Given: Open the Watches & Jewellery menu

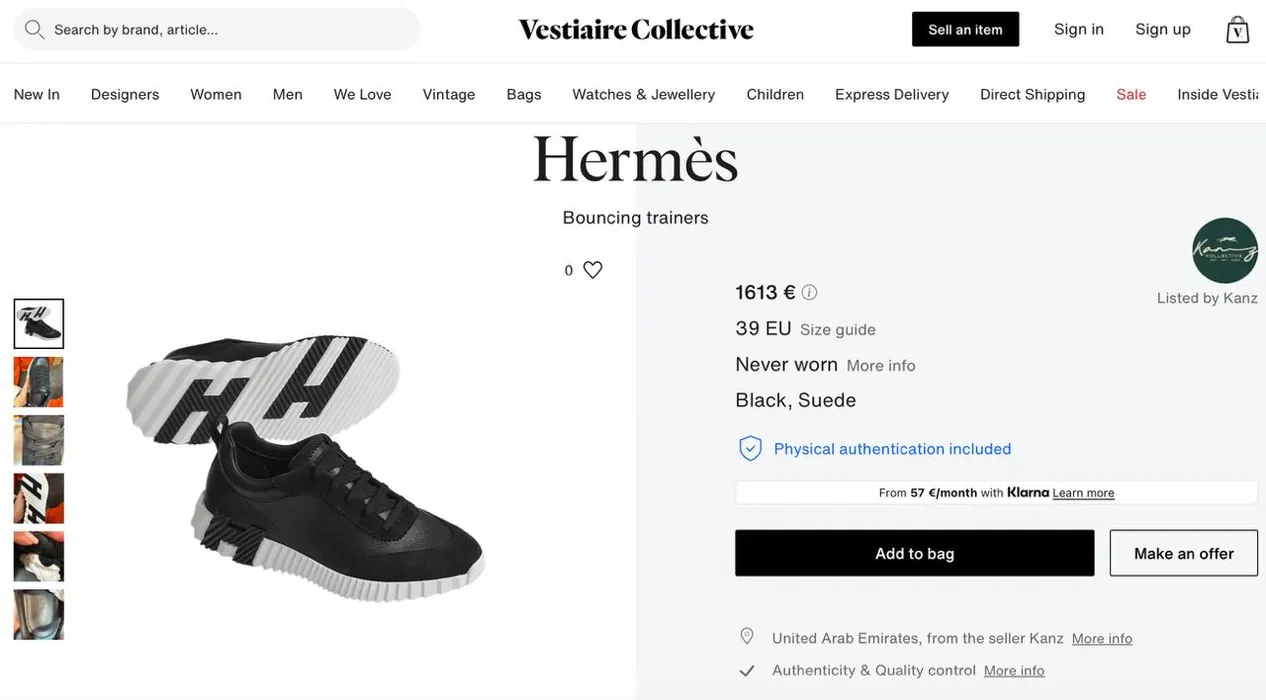Looking at the screenshot, I should point(643,94).
